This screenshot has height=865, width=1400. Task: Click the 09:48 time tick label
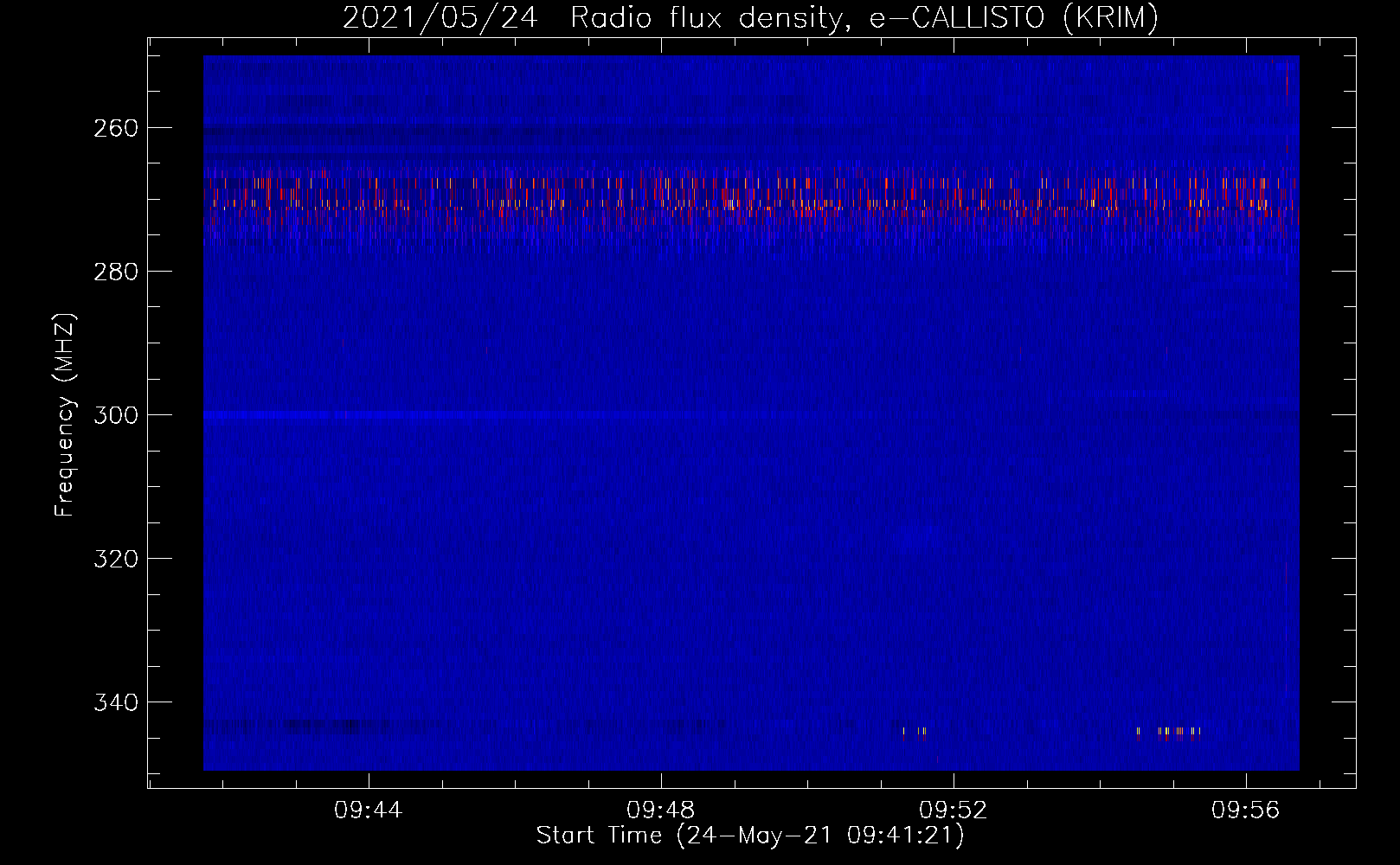pos(661,811)
